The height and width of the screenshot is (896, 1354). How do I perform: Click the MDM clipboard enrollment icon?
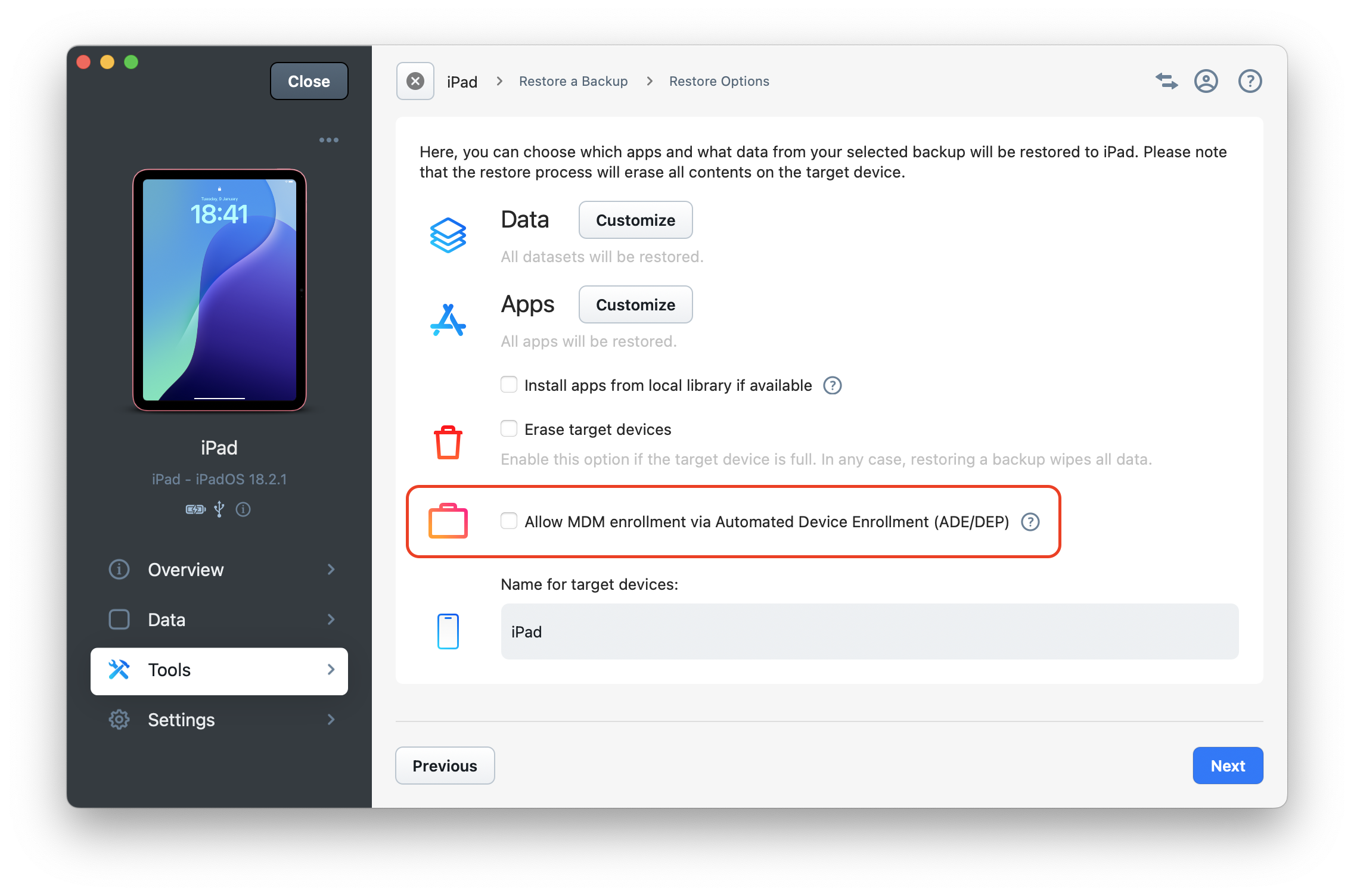click(448, 520)
